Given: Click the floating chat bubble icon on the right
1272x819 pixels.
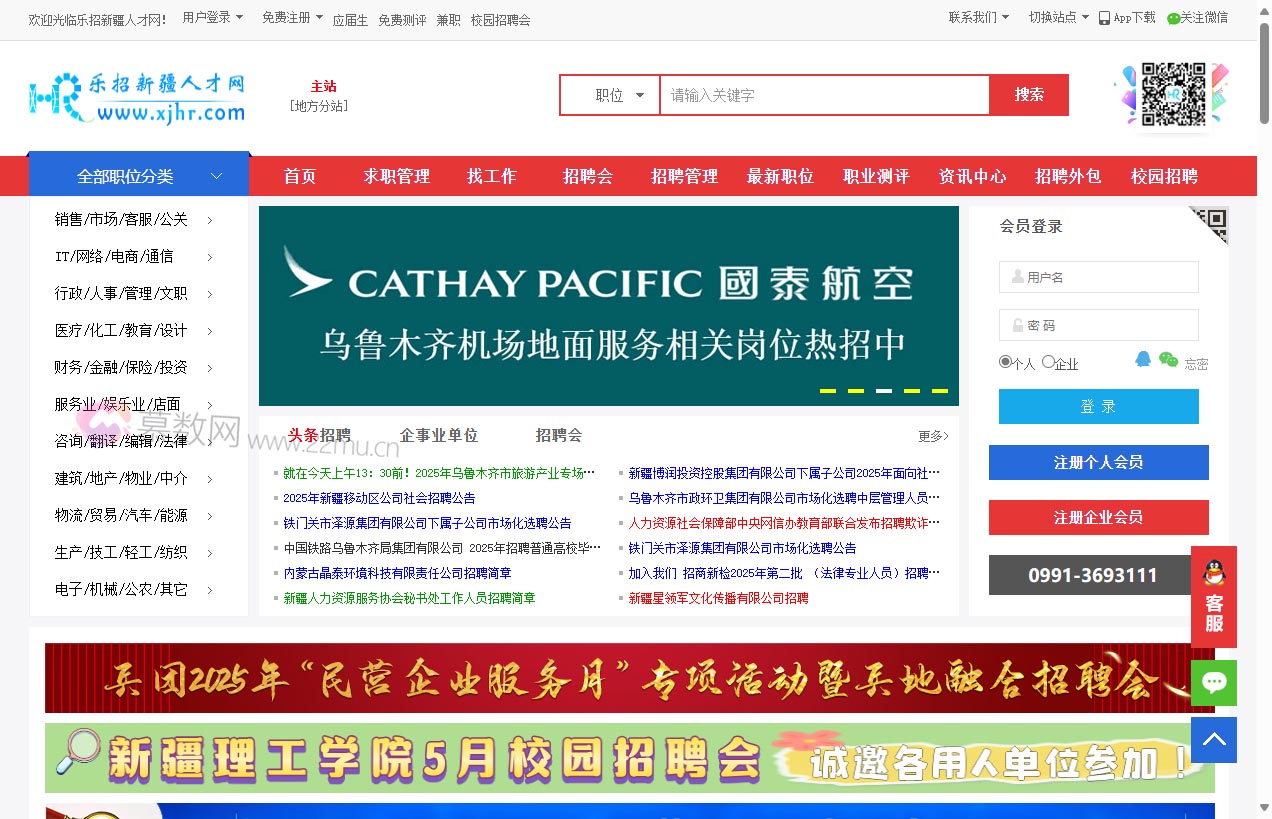Looking at the screenshot, I should pos(1214,682).
